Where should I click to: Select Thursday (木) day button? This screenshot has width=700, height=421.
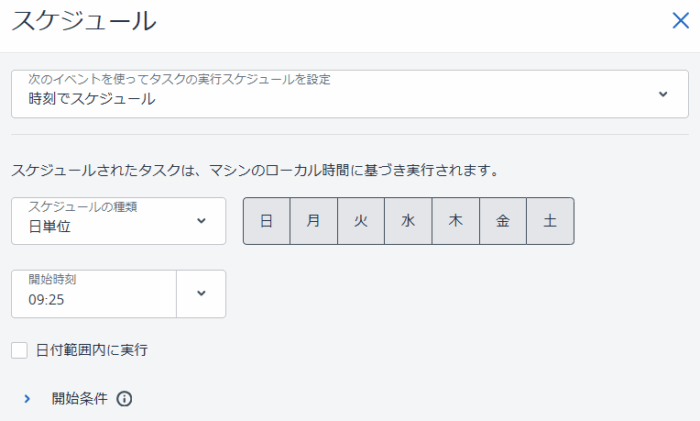tap(455, 221)
